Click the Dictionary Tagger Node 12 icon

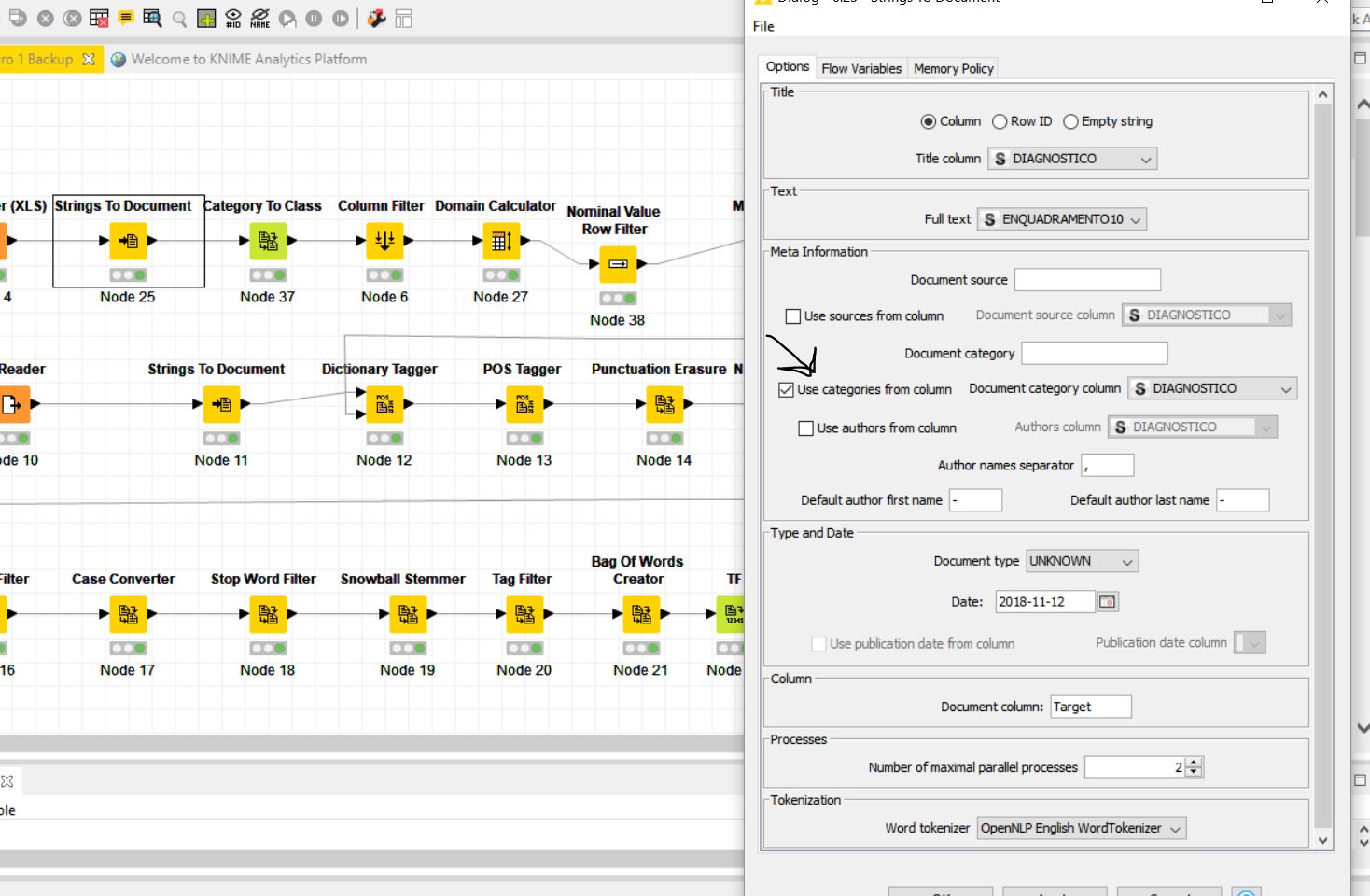coord(384,404)
